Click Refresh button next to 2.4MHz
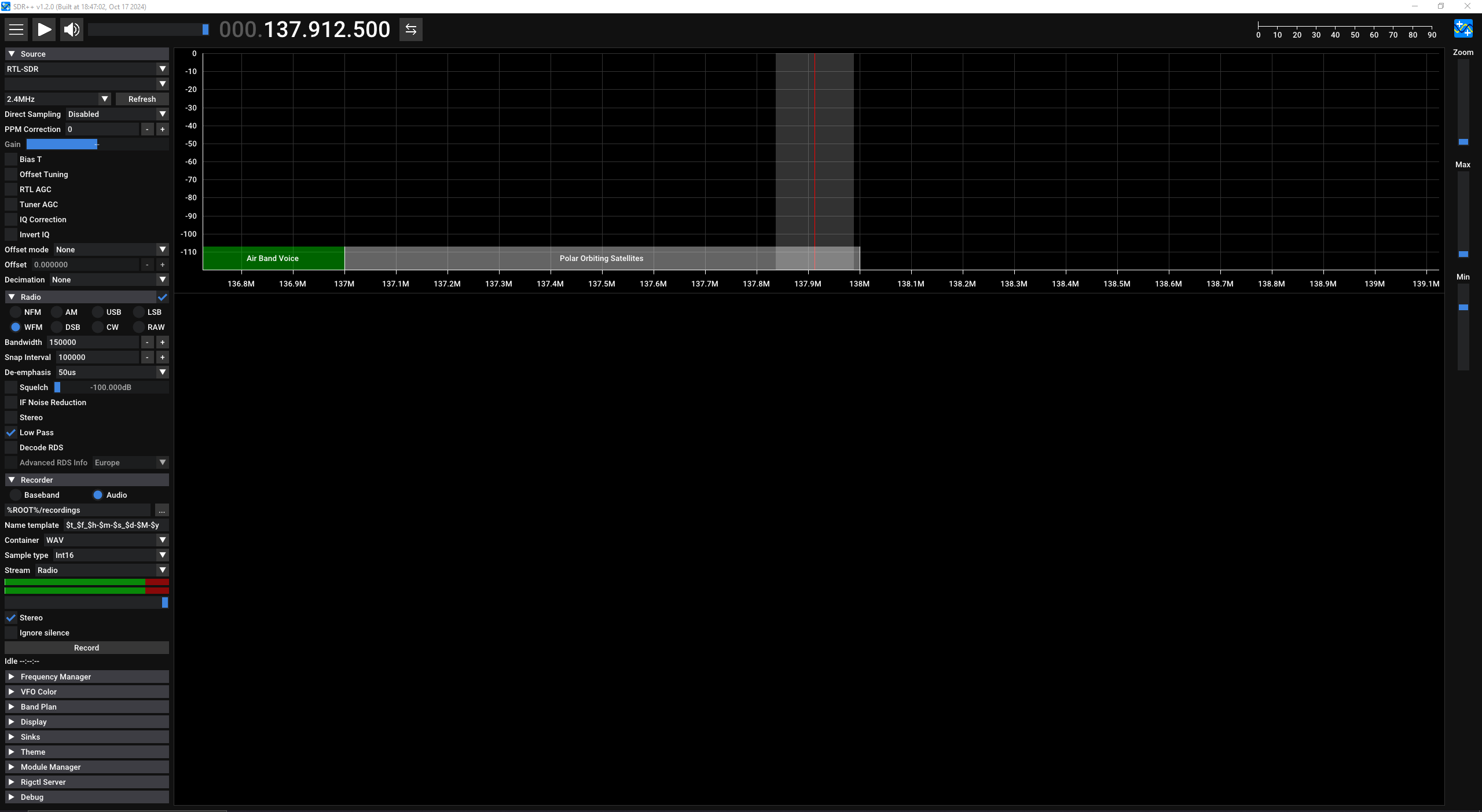 pyautogui.click(x=140, y=99)
